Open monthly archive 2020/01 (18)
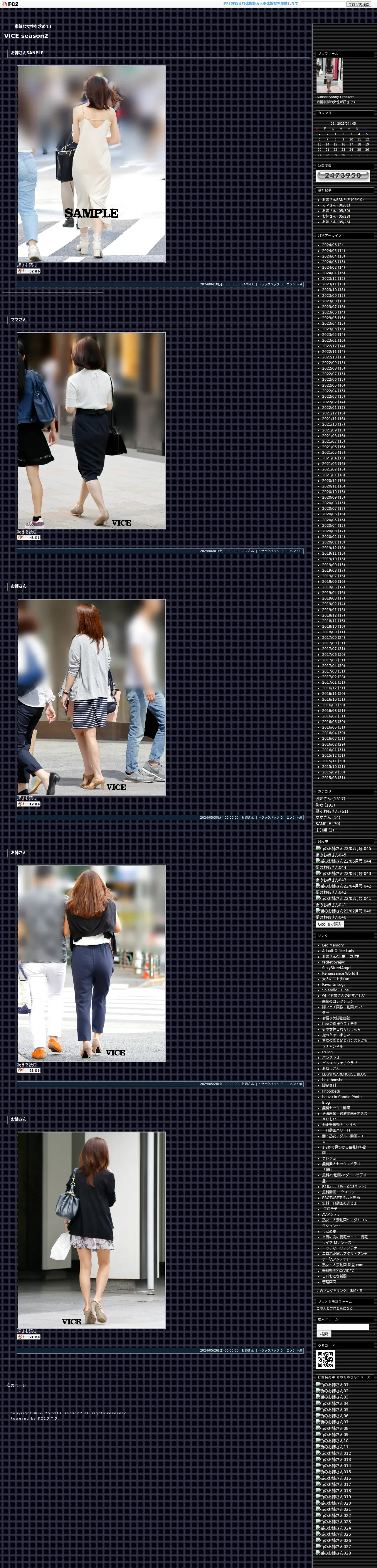This screenshot has height=1568, width=377. point(333,542)
